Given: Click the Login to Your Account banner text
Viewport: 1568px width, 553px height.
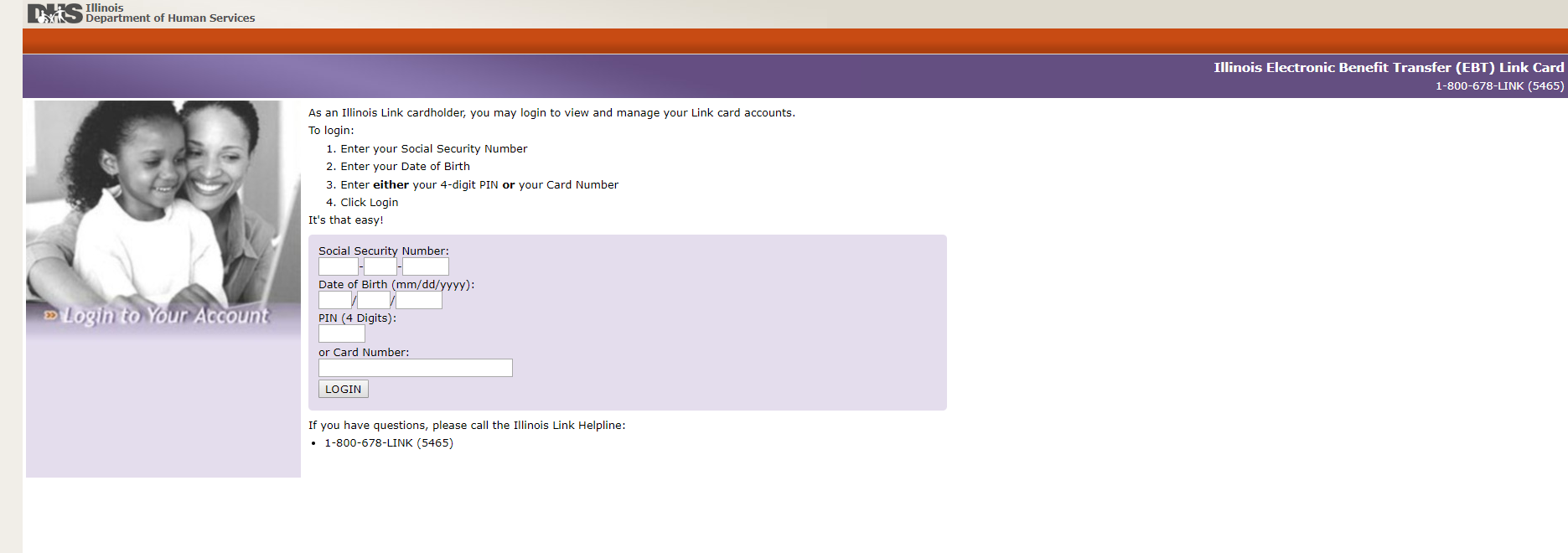Looking at the screenshot, I should (x=166, y=316).
